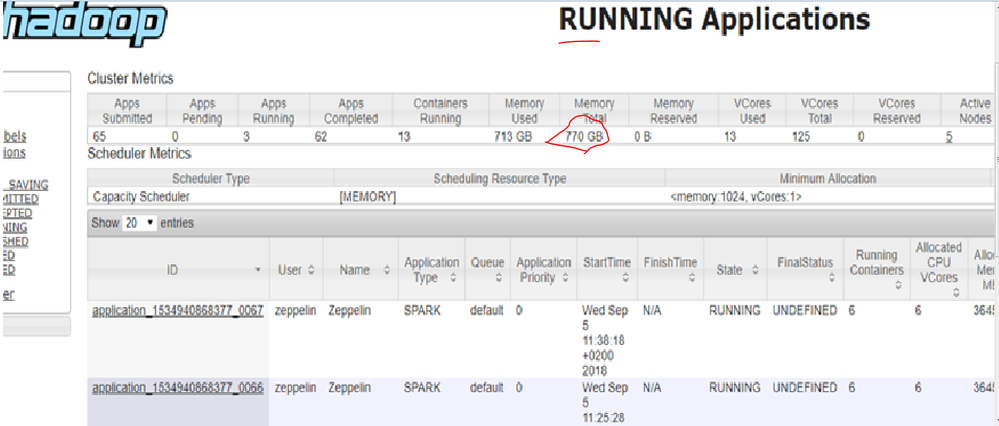Click the sort arrows in the FinishTime header
999x426 pixels.
(x=691, y=278)
